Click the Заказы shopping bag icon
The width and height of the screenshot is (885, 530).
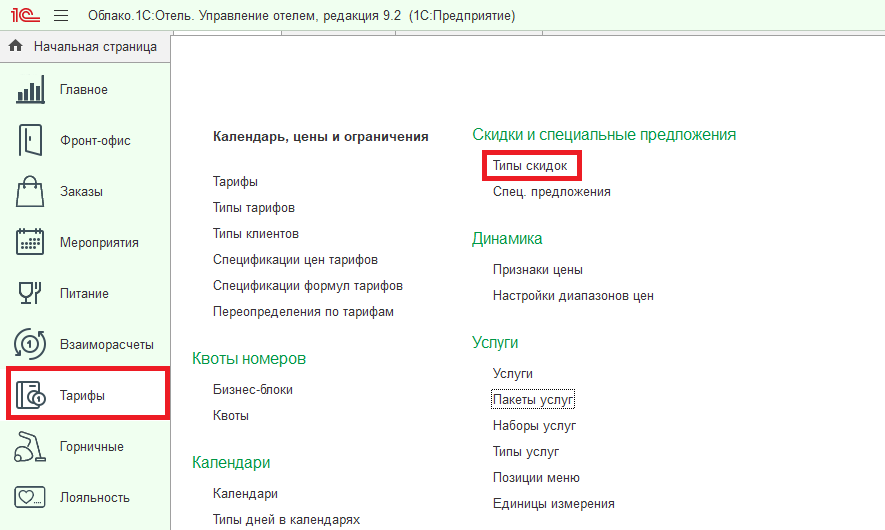30,191
